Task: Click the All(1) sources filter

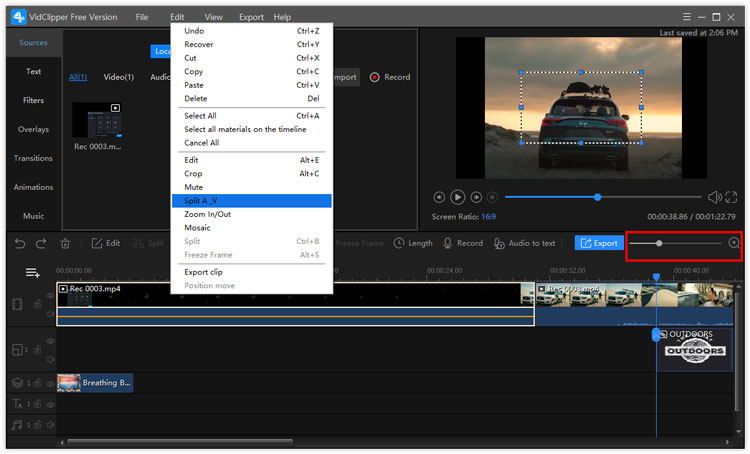Action: [78, 77]
